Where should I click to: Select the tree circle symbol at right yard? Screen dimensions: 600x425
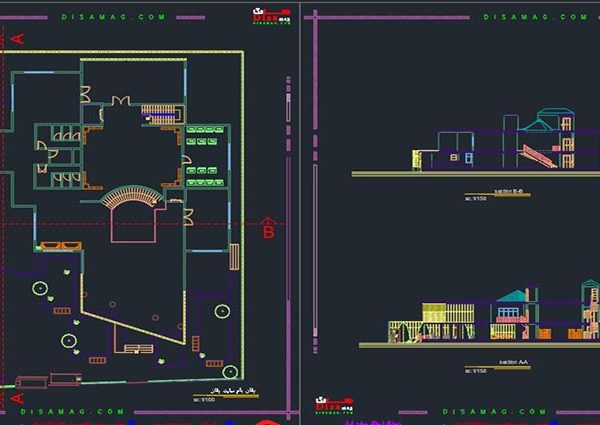tap(221, 310)
